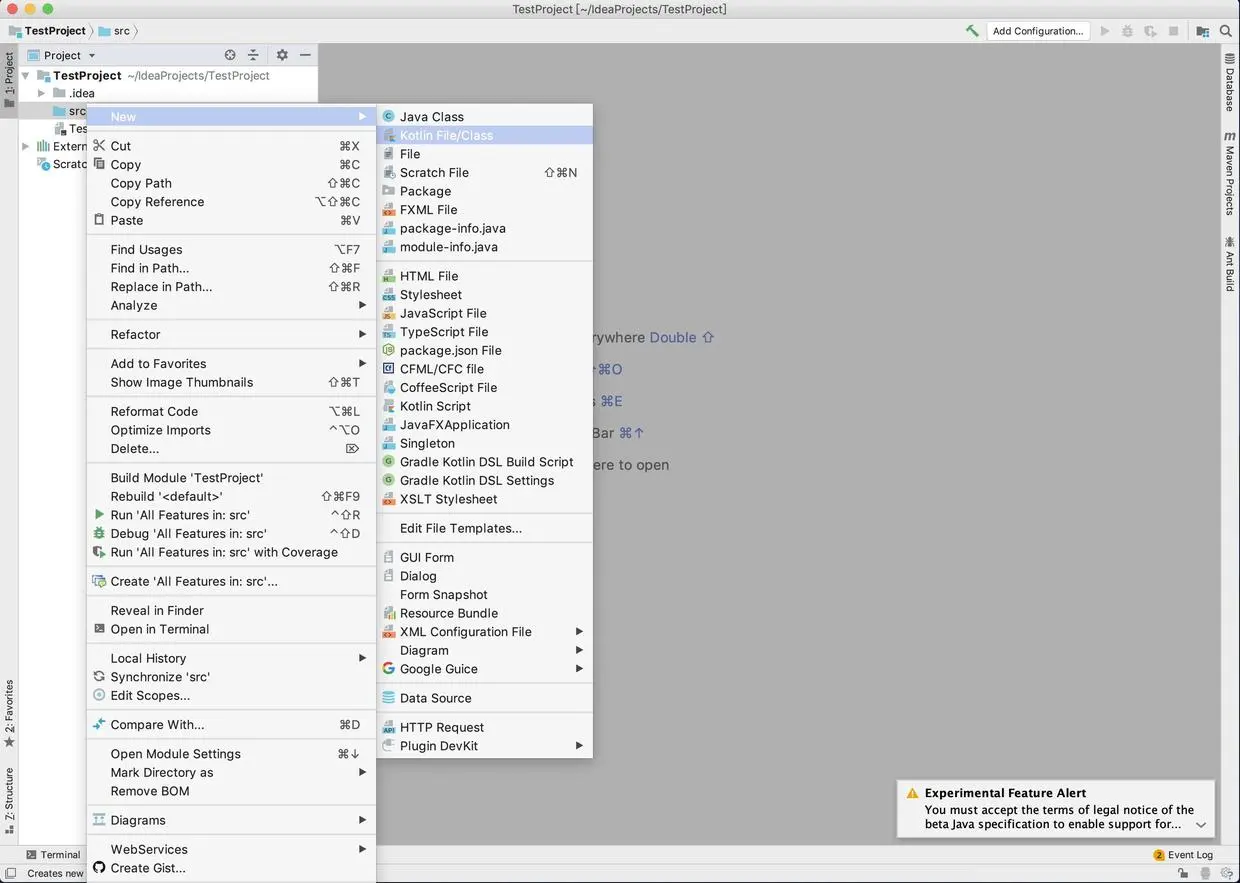The width and height of the screenshot is (1240, 883).
Task: Open the Terminal tool window
Action: [56, 854]
